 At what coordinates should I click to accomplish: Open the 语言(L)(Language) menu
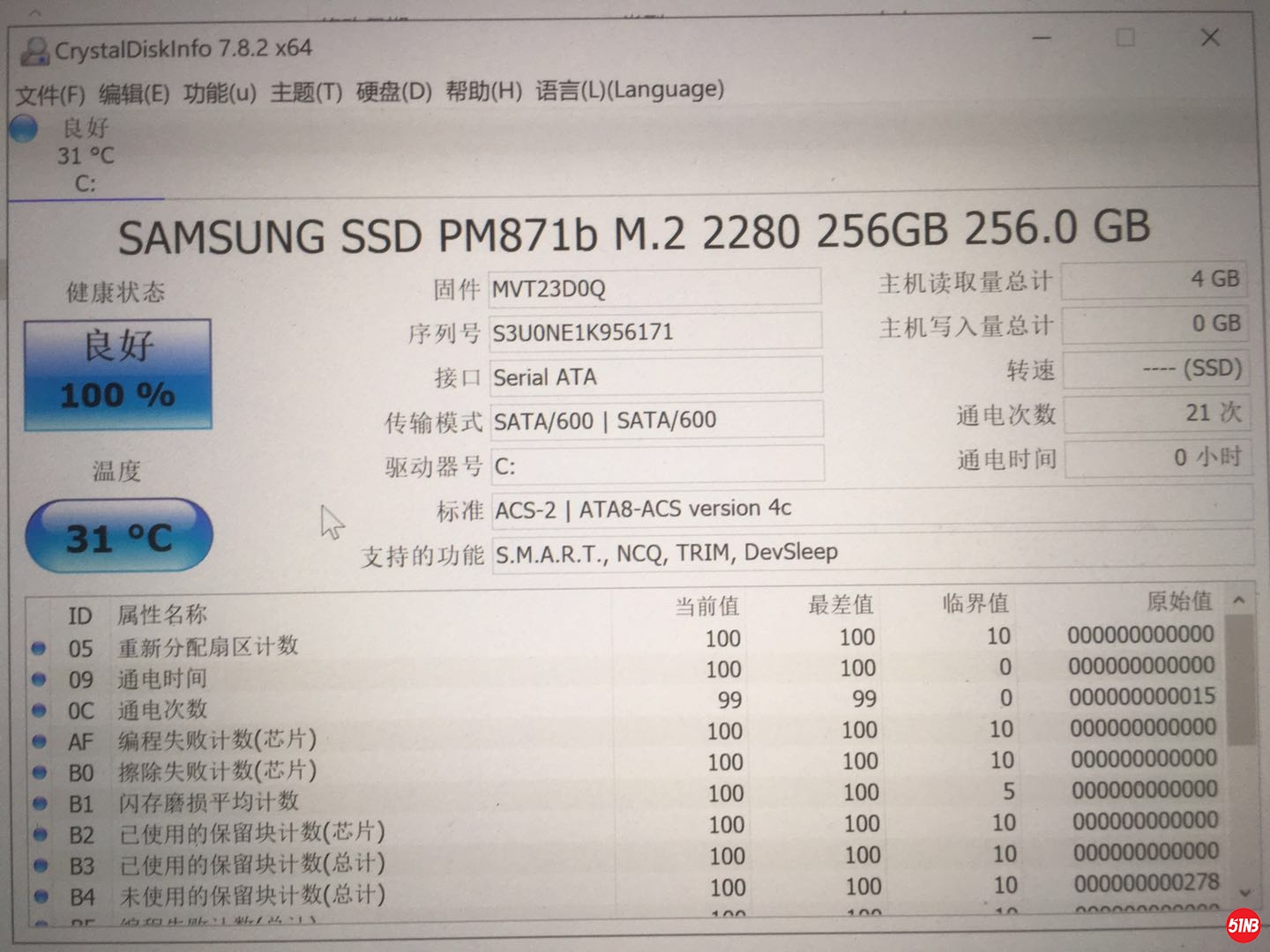(630, 90)
